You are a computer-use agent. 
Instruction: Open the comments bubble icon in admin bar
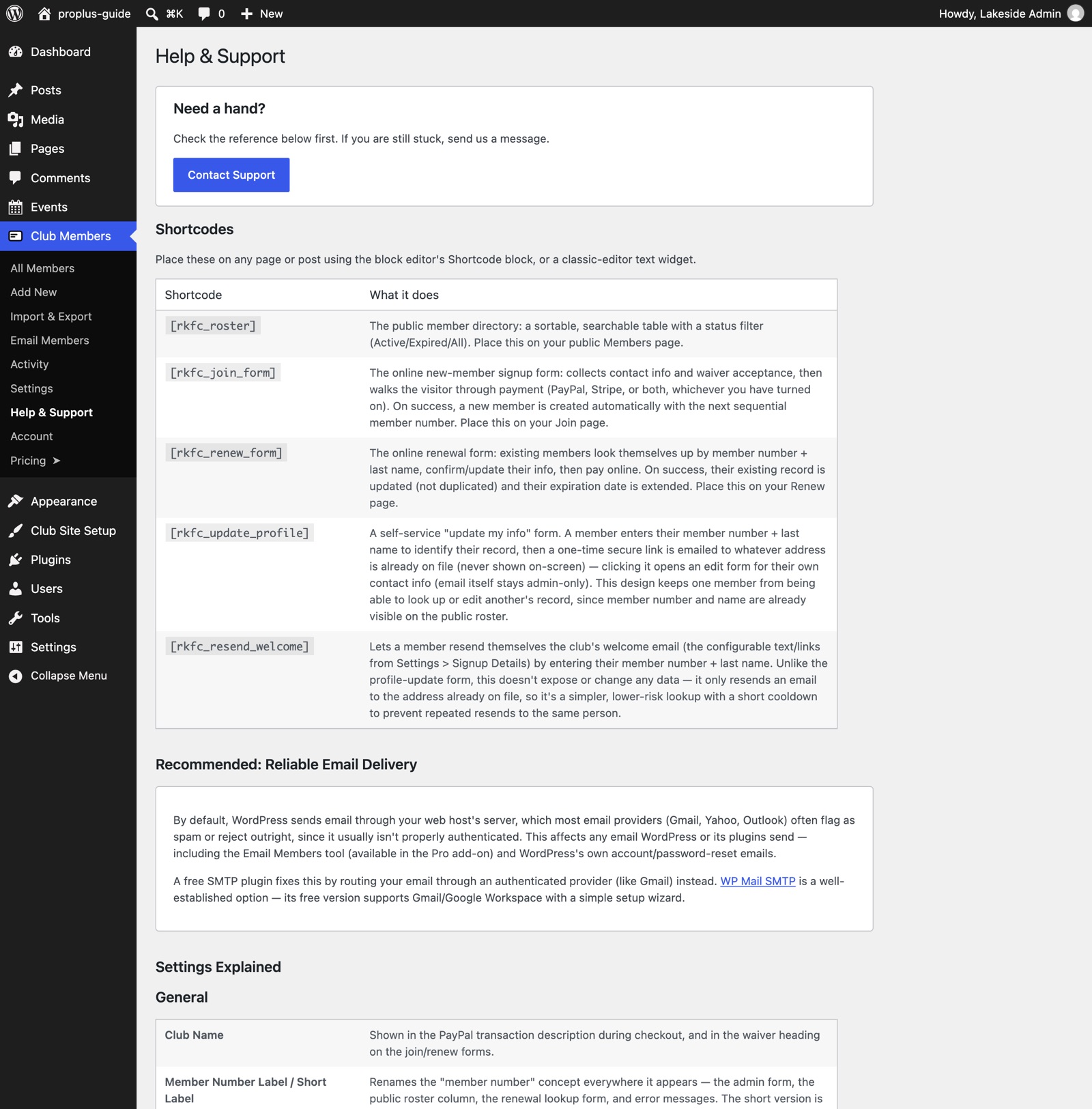pyautogui.click(x=203, y=14)
